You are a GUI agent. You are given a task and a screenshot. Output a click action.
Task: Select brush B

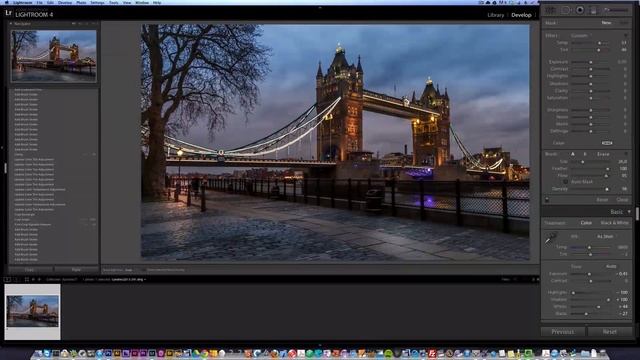[585, 154]
